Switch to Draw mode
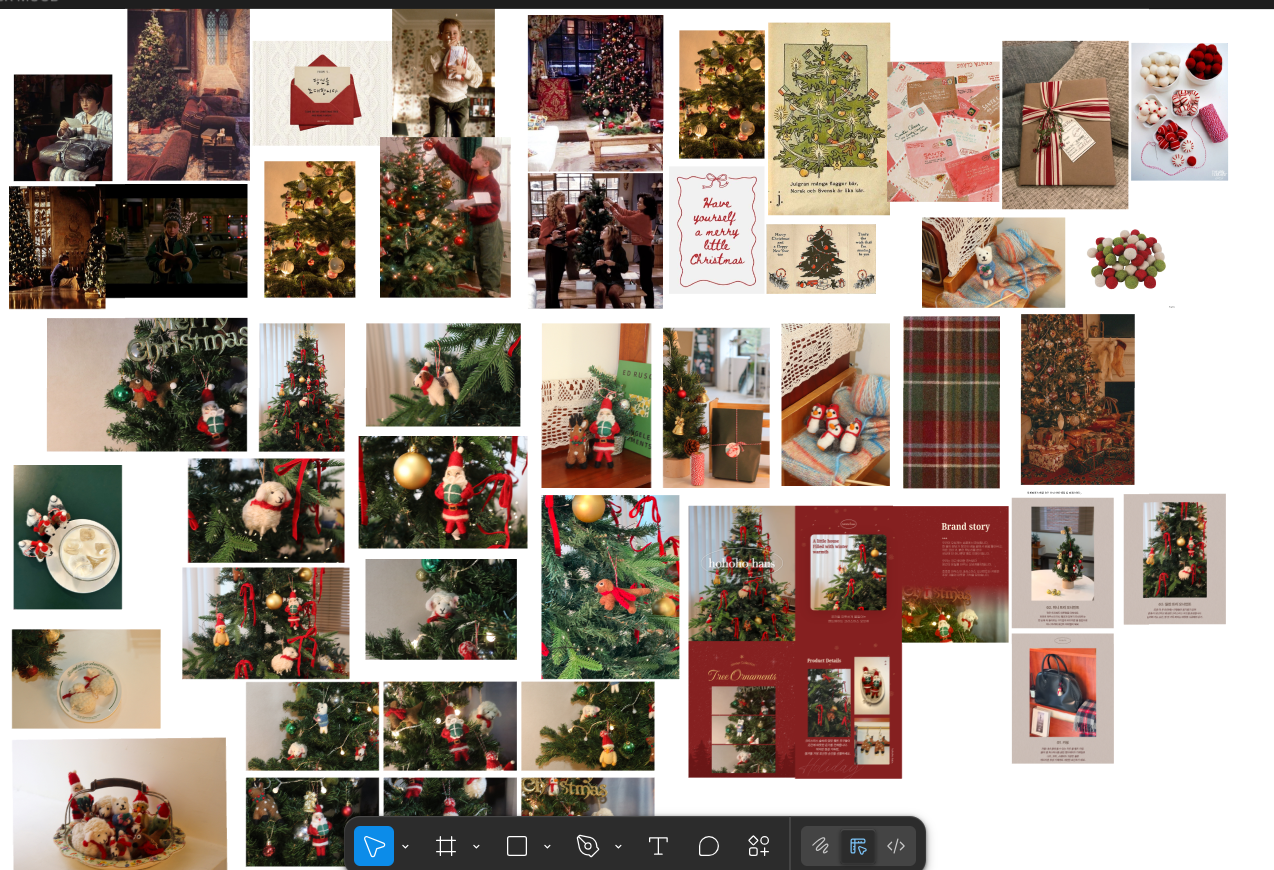This screenshot has width=1274, height=870. pos(820,847)
